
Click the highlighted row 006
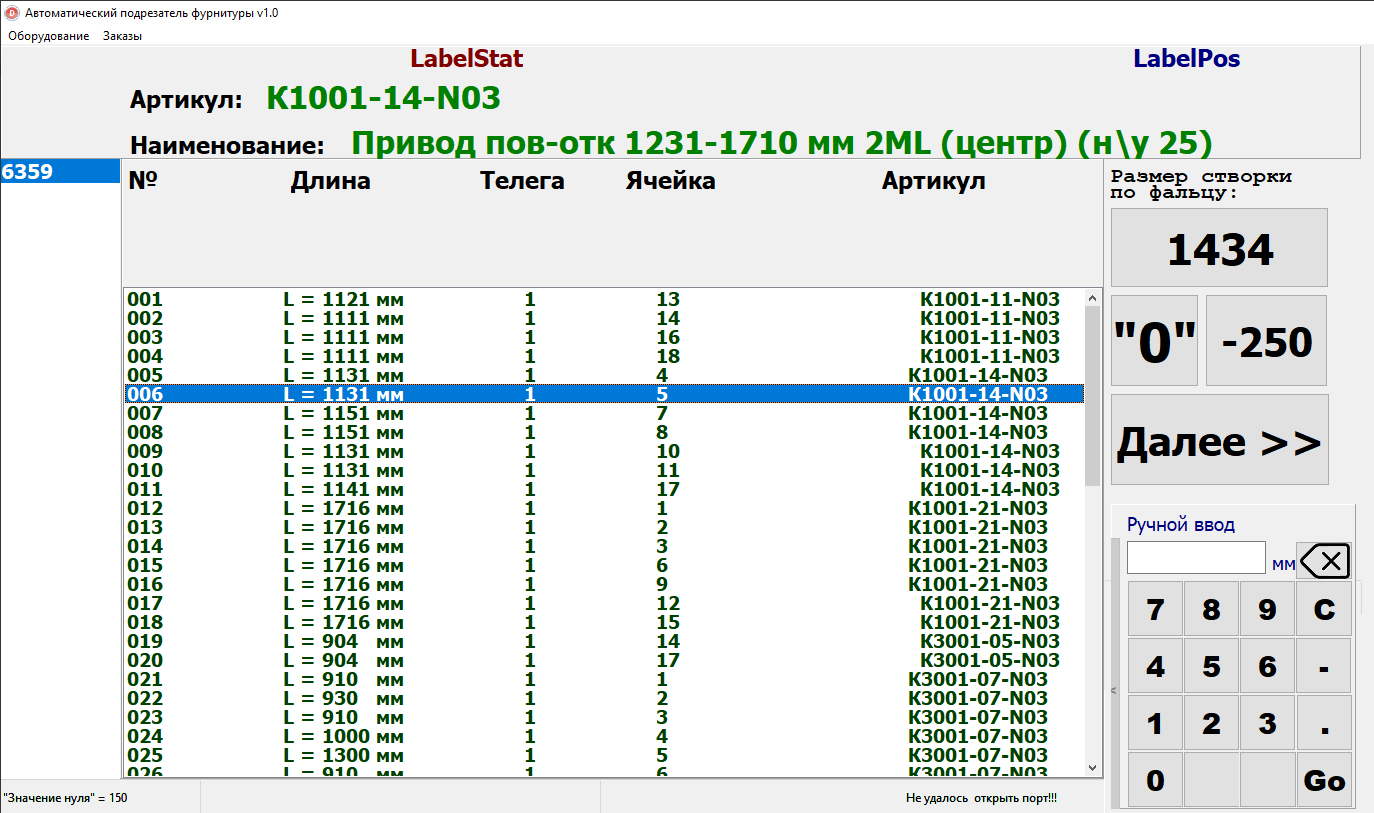tap(604, 394)
